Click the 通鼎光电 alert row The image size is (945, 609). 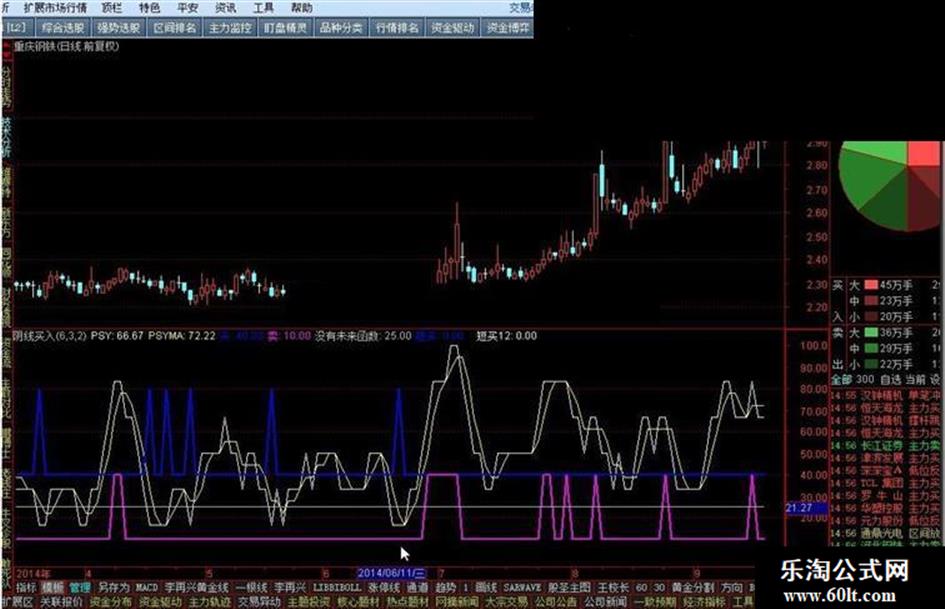(887, 534)
